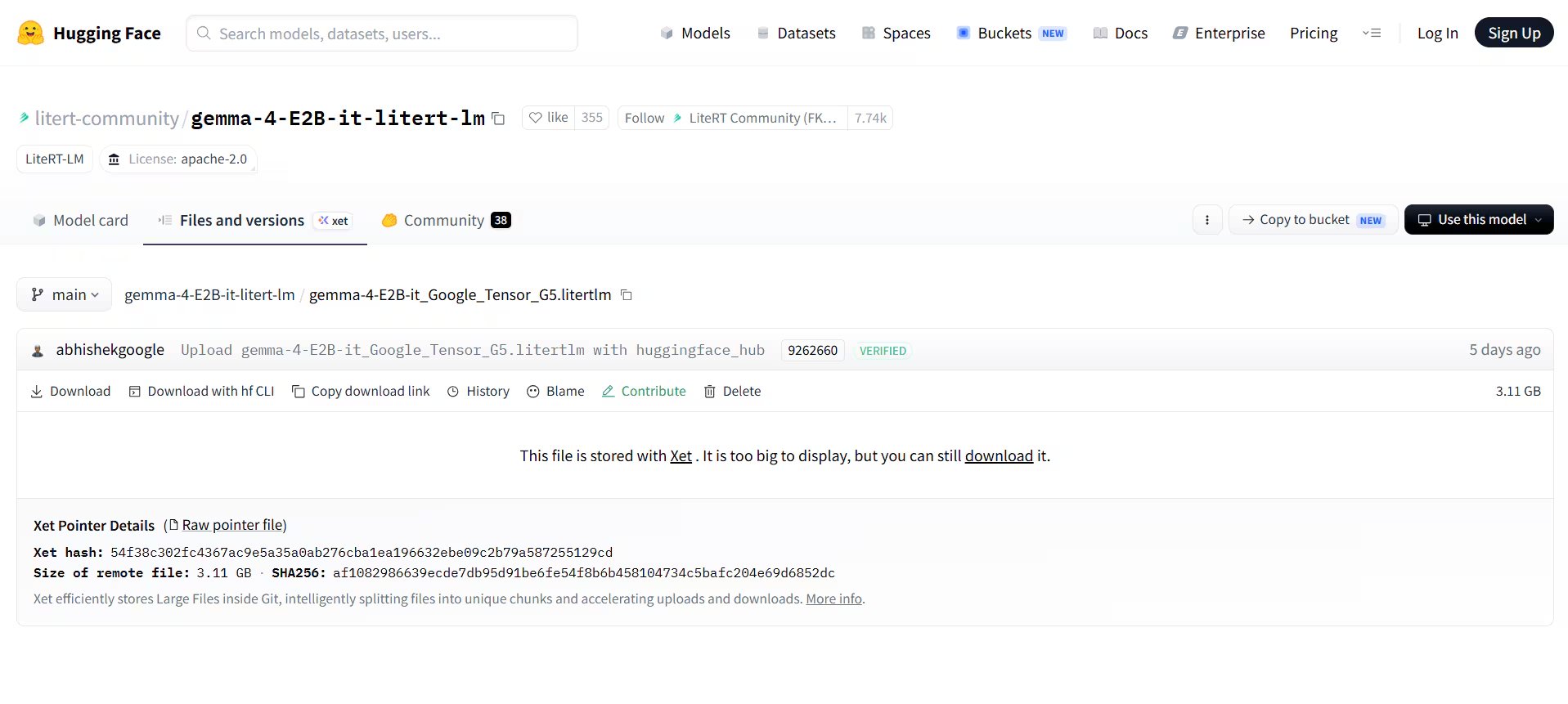Click the 3.11 GB file size text
Image resolution: width=1568 pixels, height=704 pixels.
click(1518, 392)
